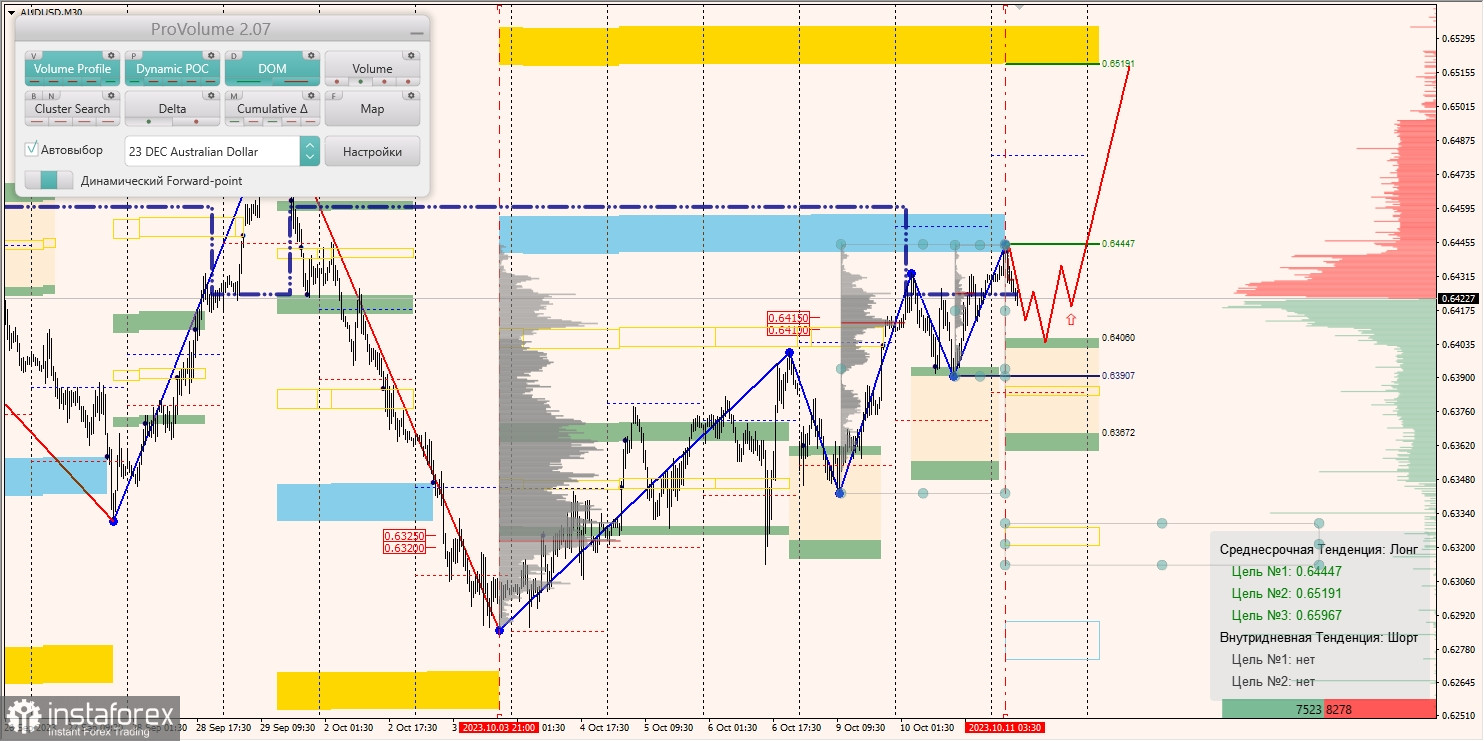Click the 0.63907 level label
Image resolution: width=1484 pixels, height=741 pixels.
coord(1118,376)
